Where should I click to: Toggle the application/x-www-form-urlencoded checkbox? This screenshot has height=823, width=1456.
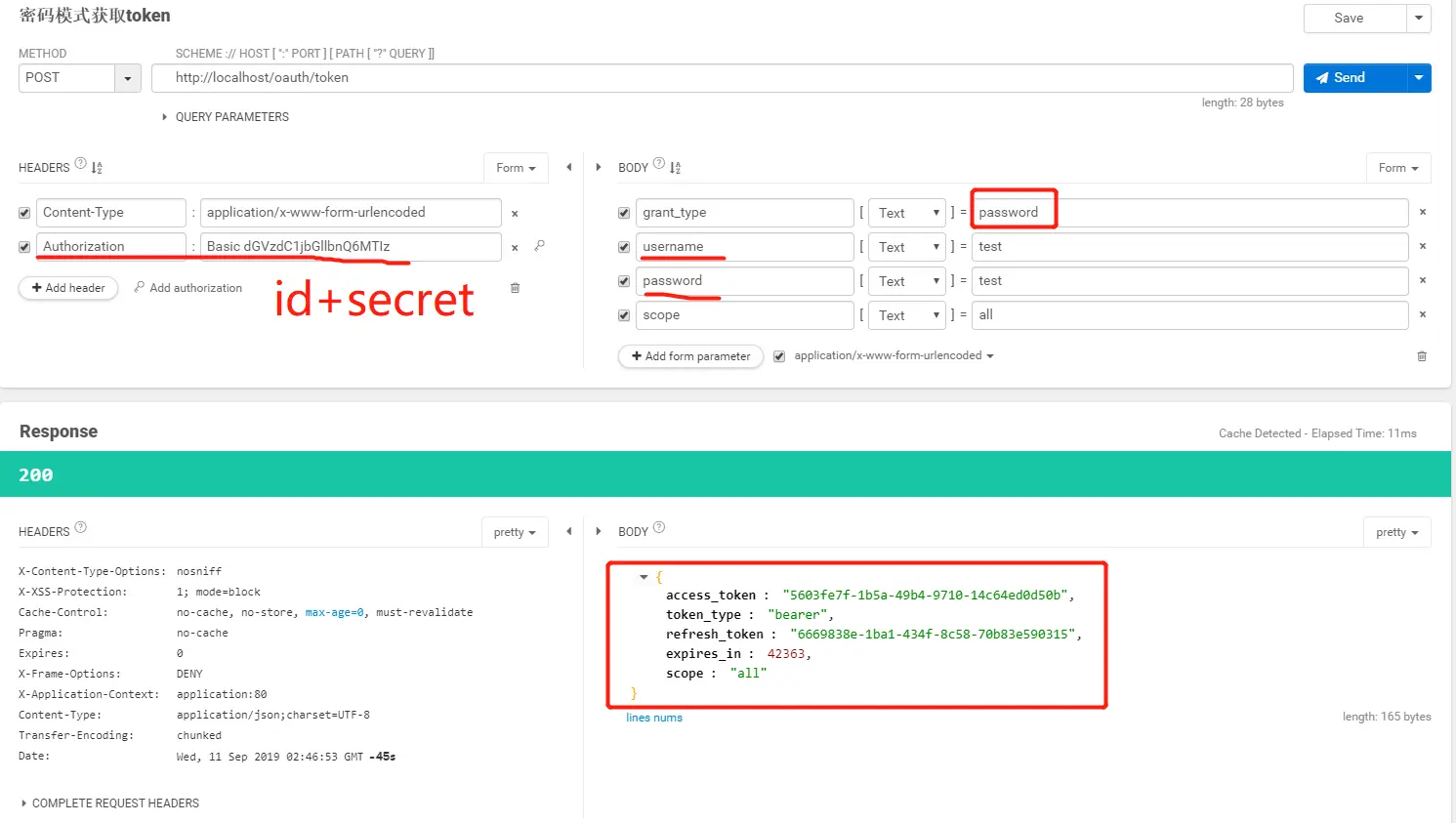[x=779, y=356]
